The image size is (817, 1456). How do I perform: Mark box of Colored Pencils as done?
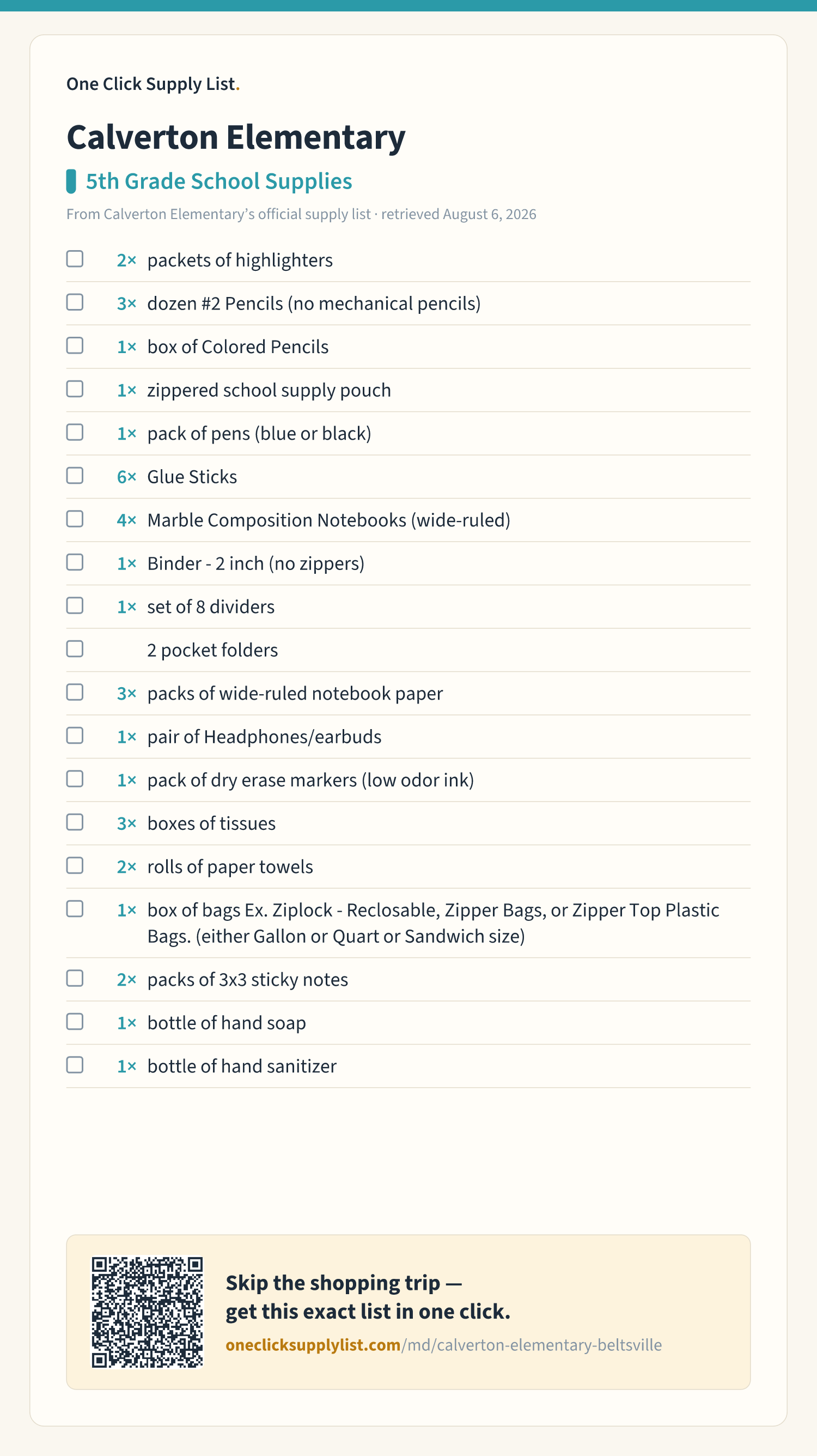pos(75,345)
